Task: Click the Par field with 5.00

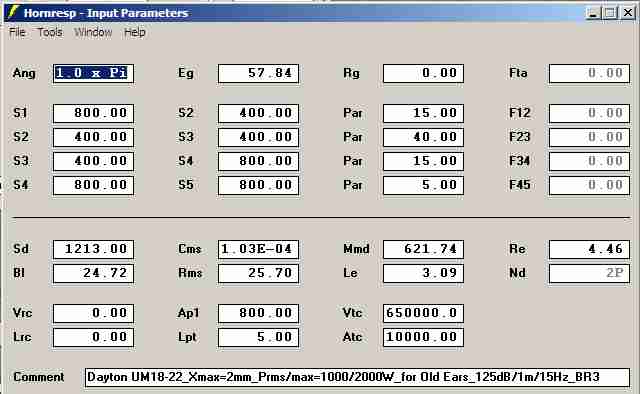Action: tap(423, 185)
